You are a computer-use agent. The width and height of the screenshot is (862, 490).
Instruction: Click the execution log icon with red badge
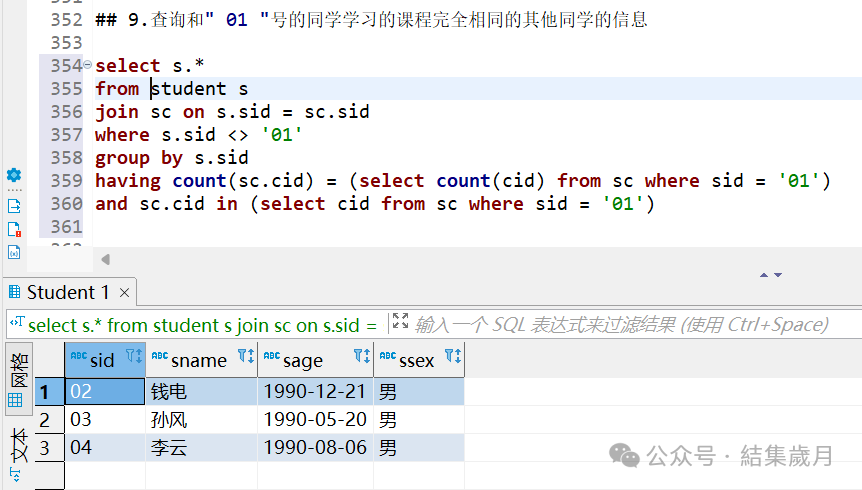[14, 229]
